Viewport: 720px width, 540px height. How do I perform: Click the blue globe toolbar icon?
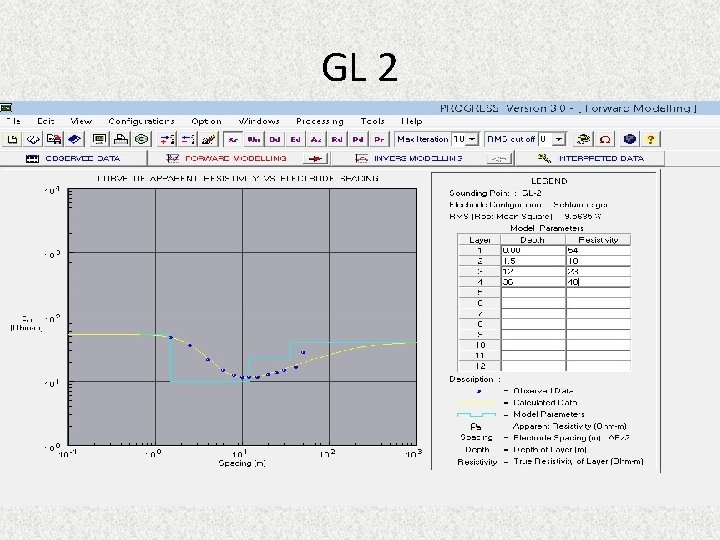click(x=630, y=139)
